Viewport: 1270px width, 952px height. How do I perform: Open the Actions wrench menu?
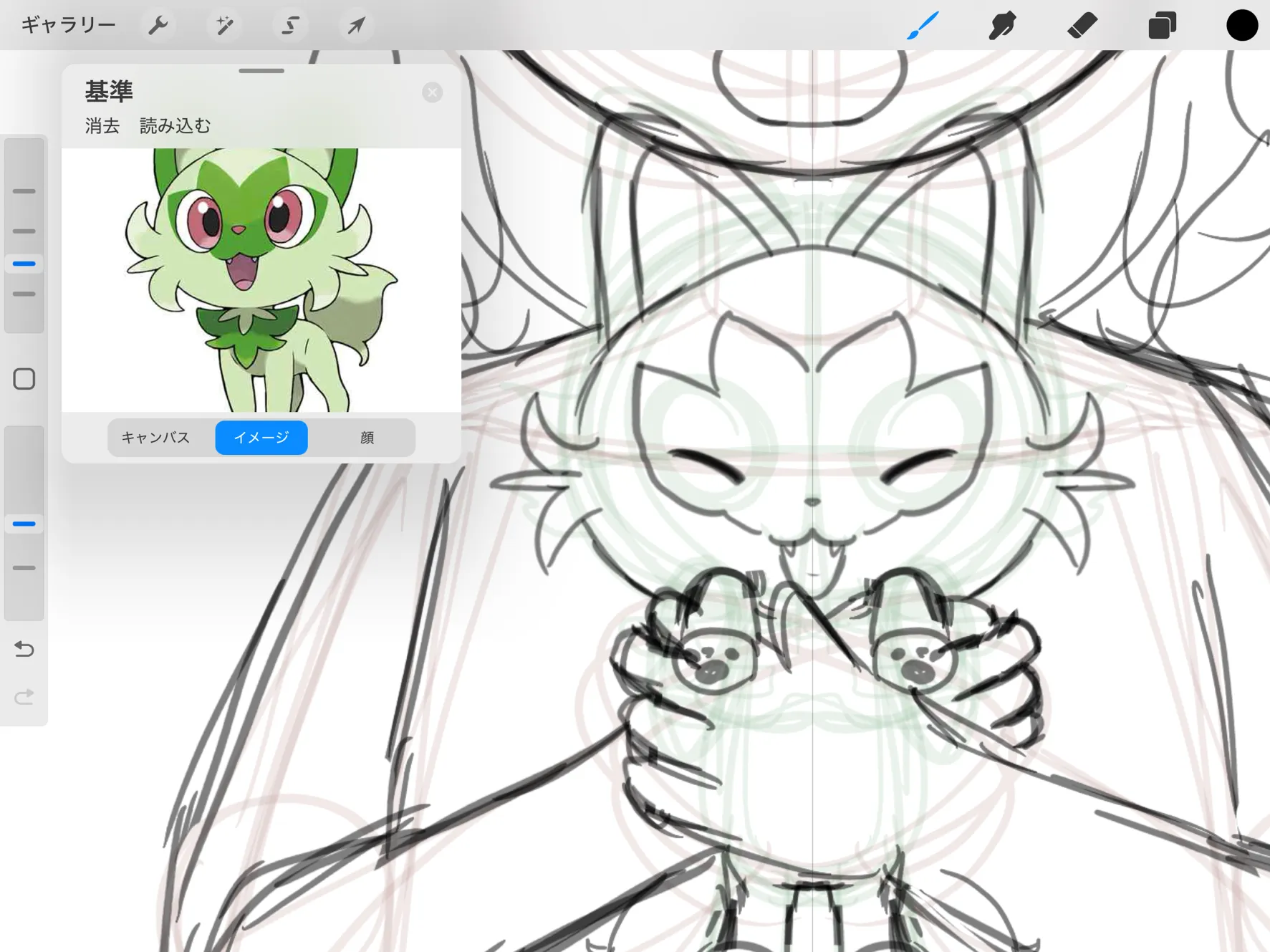pyautogui.click(x=158, y=26)
